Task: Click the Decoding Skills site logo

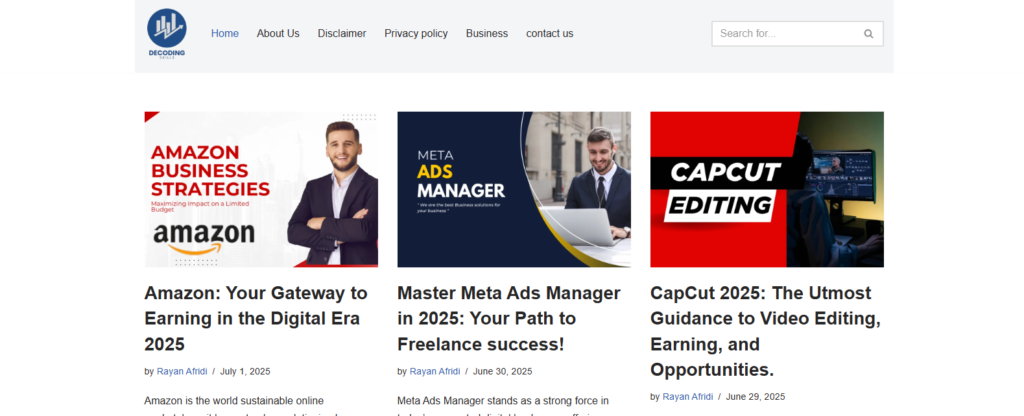Action: pos(166,33)
